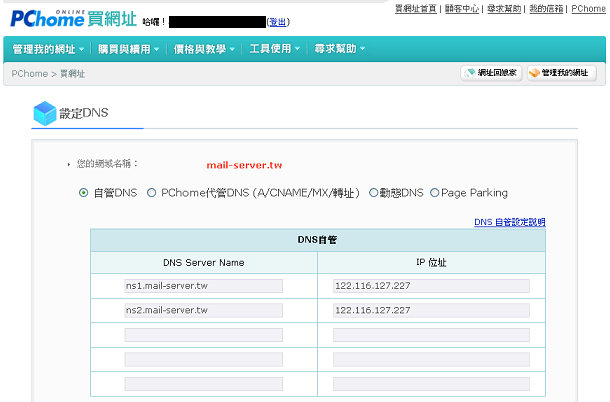Open the 我的信箱 top link

(546, 9)
